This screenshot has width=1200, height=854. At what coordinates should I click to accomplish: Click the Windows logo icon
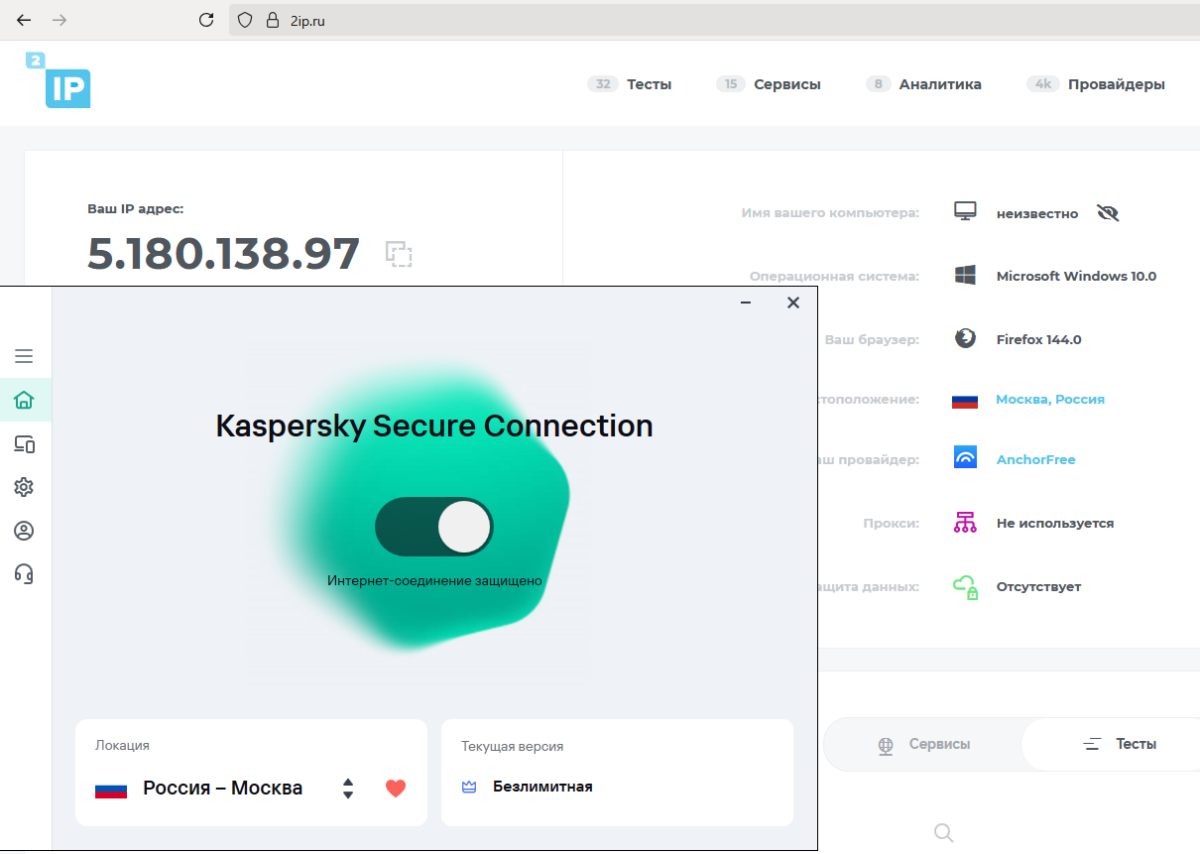click(x=965, y=276)
